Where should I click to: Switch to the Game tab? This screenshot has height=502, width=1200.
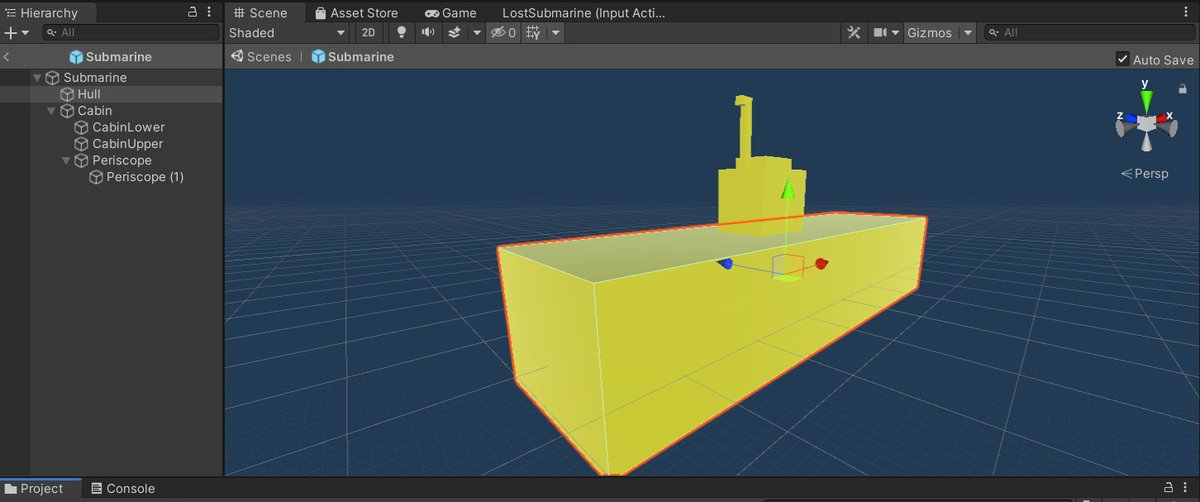coord(450,13)
